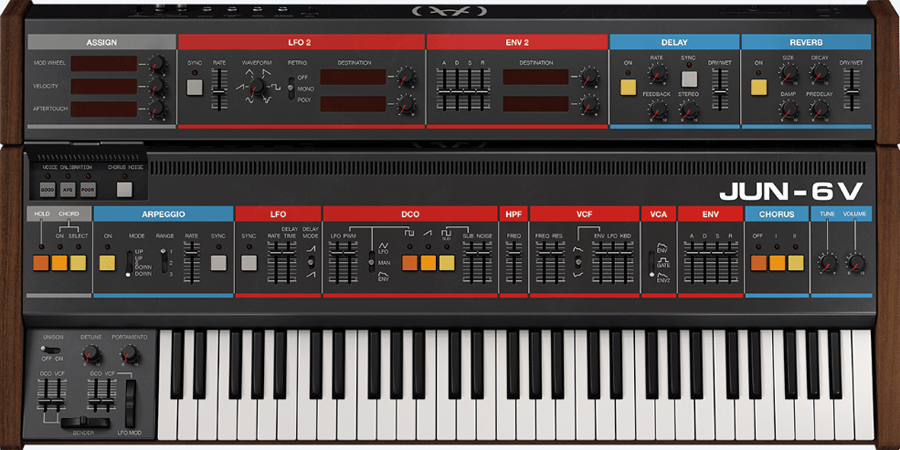Turn on the ARPEGGIO ON button
Image resolution: width=900 pixels, height=450 pixels.
[x=107, y=263]
